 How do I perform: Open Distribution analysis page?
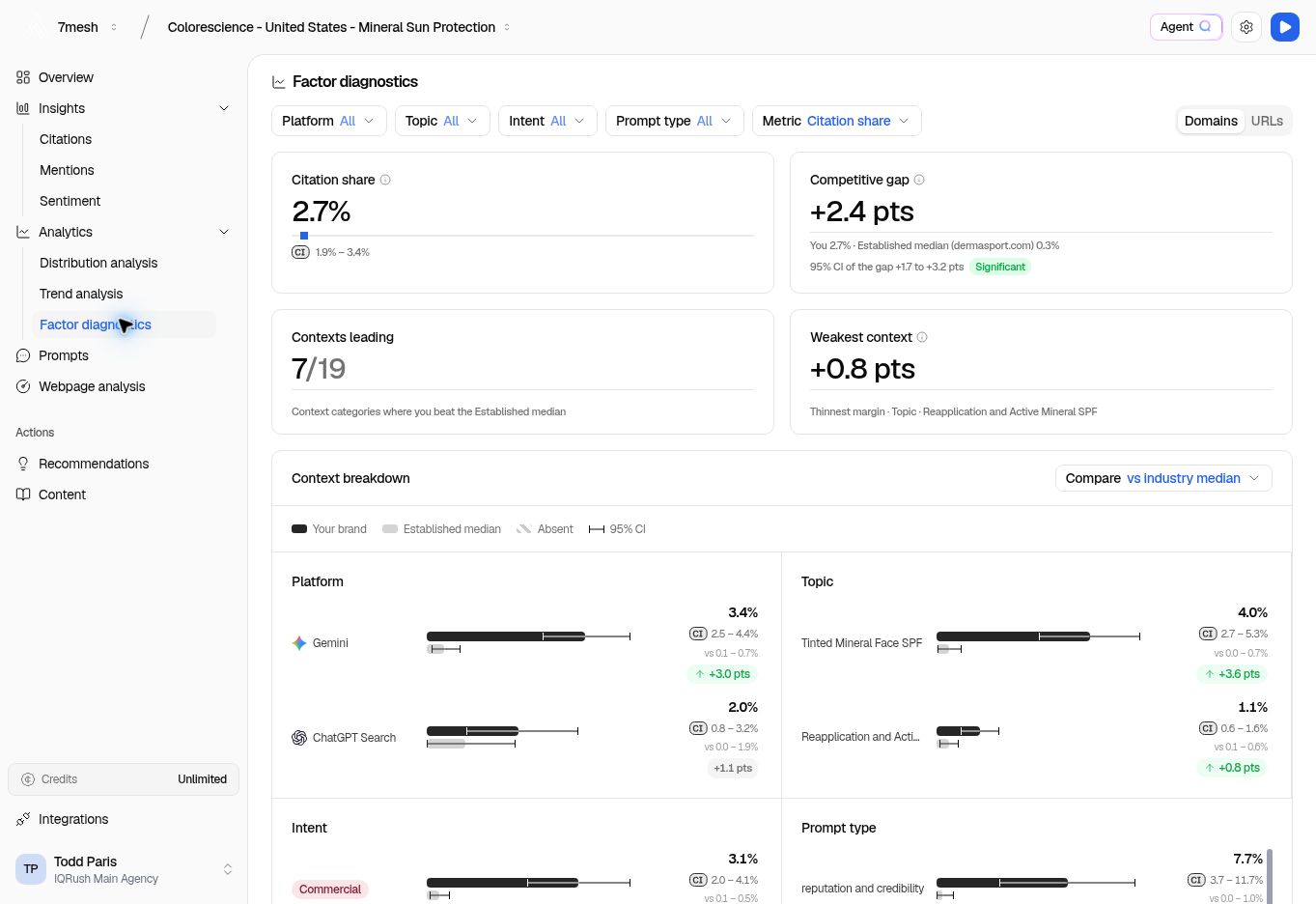pos(98,263)
